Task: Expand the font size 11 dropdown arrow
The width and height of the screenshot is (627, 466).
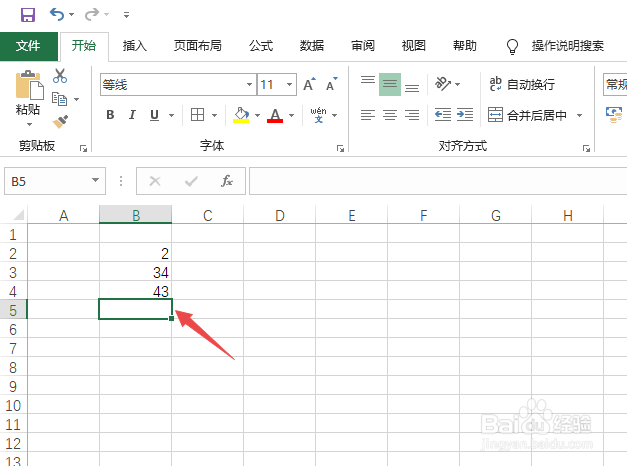Action: click(x=290, y=84)
